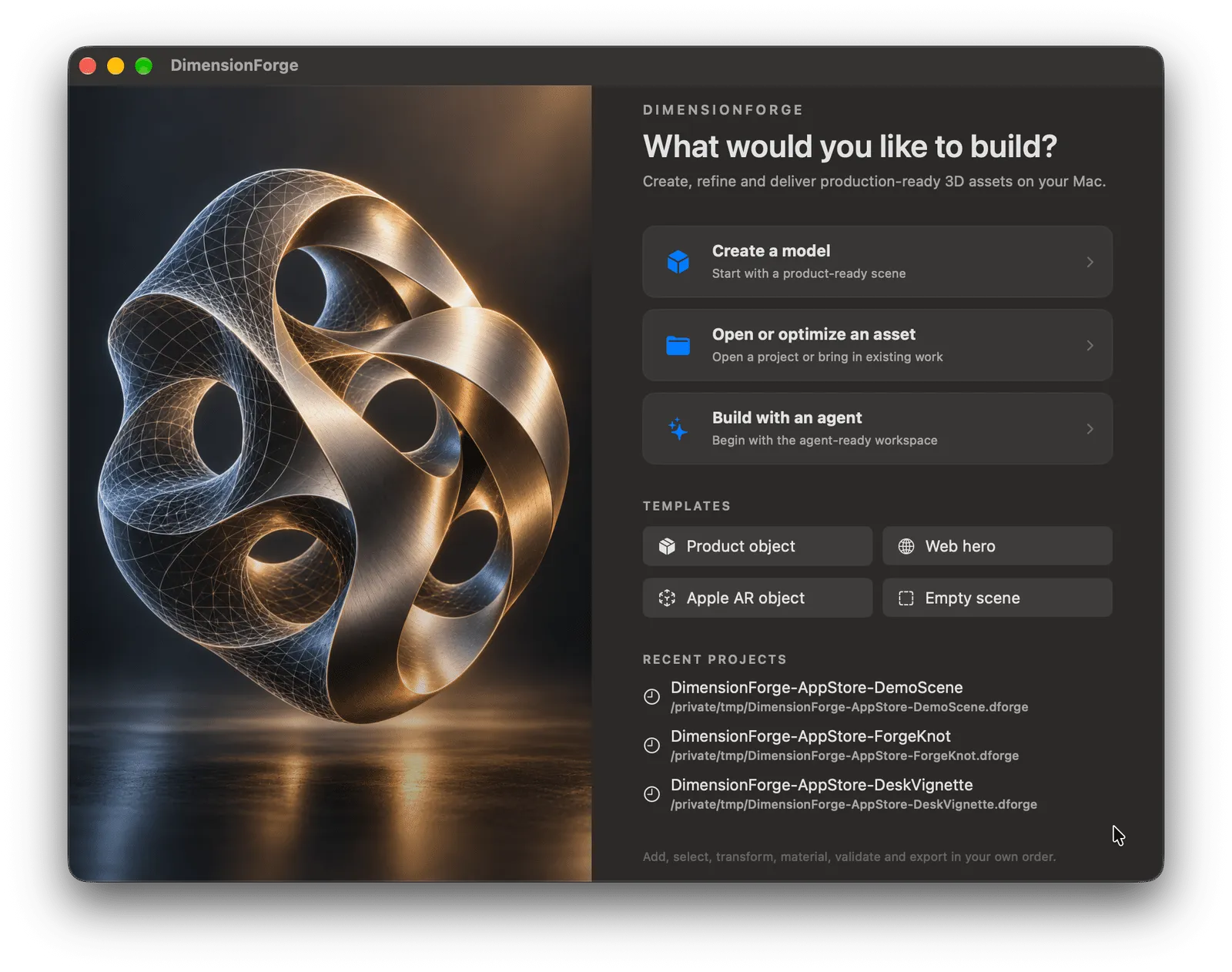Click the Apple AR object icon
Image resolution: width=1232 pixels, height=972 pixels.
667,598
